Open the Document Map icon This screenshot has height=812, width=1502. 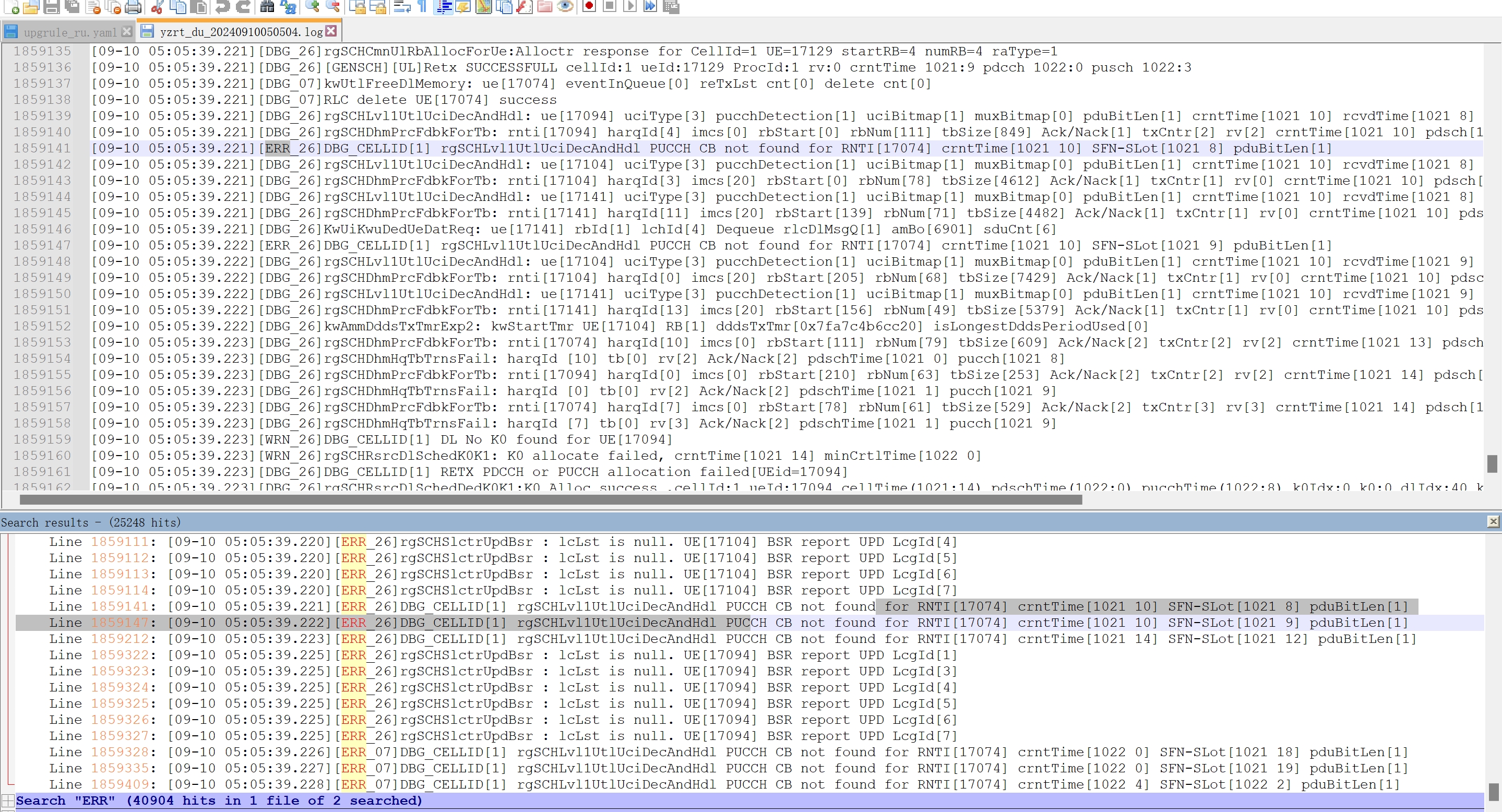[x=483, y=7]
